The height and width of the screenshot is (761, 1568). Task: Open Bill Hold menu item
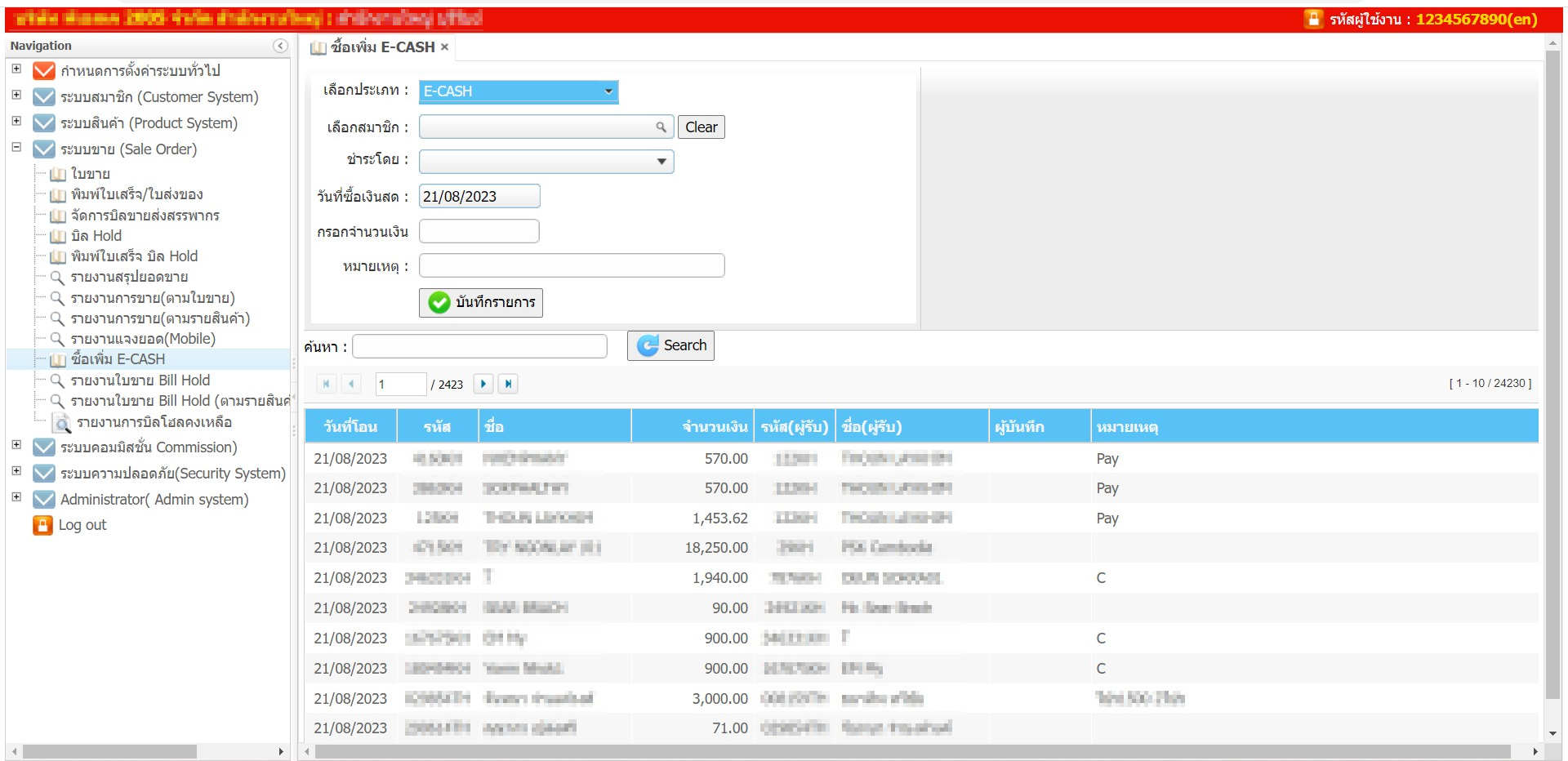point(96,236)
